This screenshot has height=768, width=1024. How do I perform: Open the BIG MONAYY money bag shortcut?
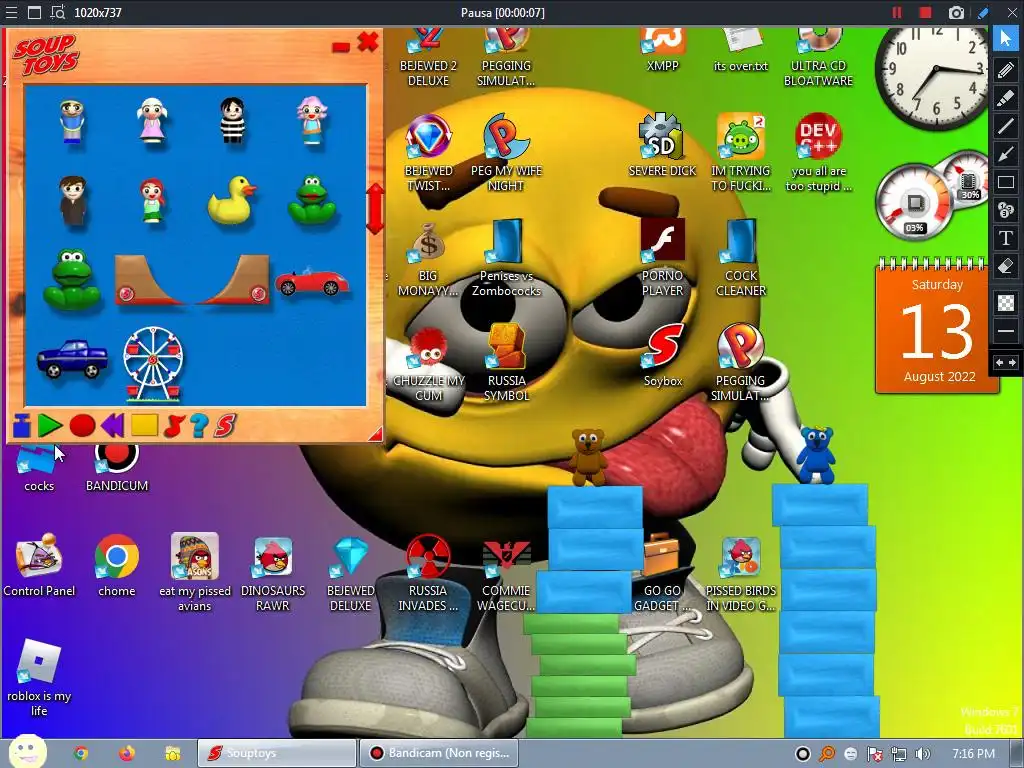point(428,258)
